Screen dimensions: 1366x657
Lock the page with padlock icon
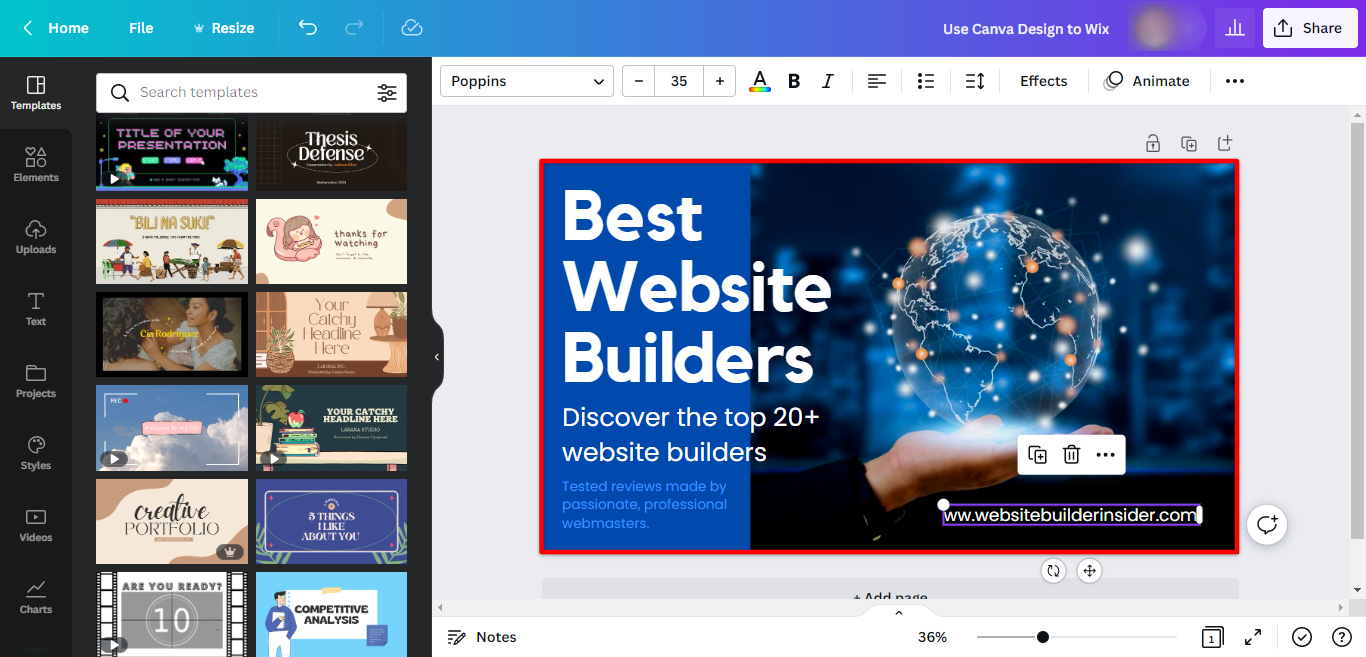pos(1153,144)
